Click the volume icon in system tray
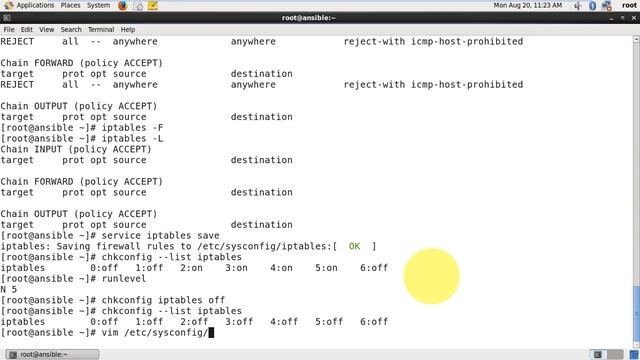This screenshot has width=640, height=360. pyautogui.click(x=578, y=6)
